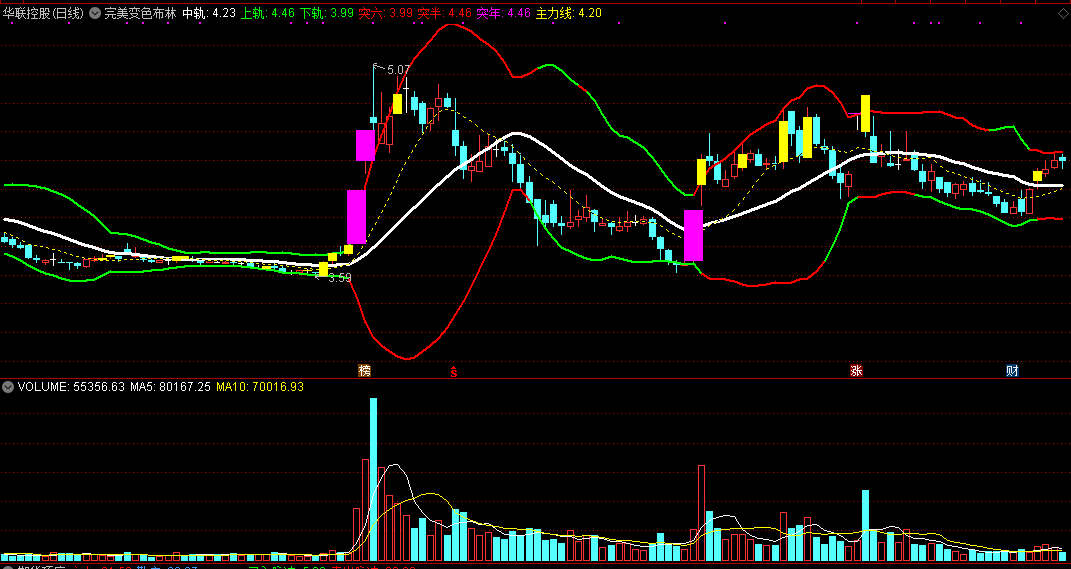Click the 涨 event marker icon
The image size is (1071, 569).
click(x=856, y=371)
